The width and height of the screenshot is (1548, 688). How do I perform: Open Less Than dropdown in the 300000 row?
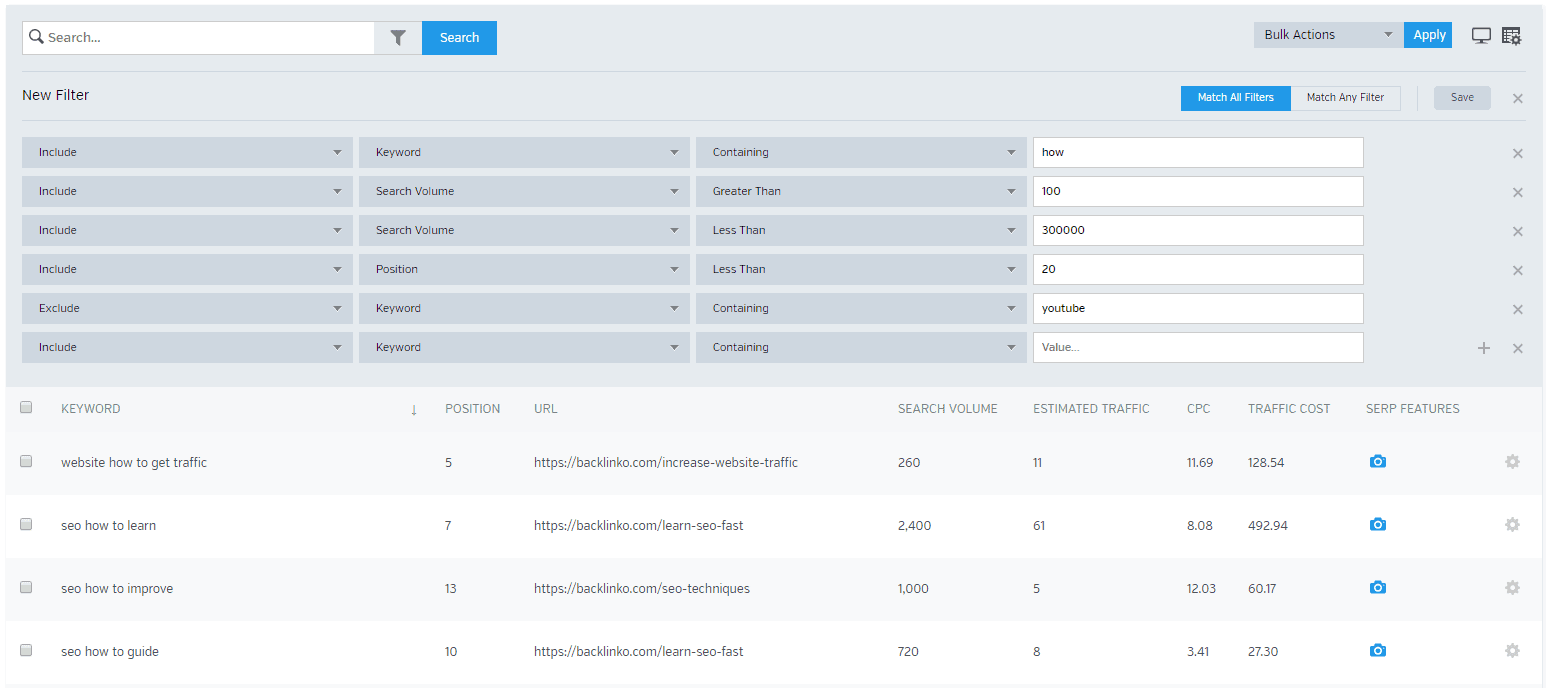click(x=861, y=231)
